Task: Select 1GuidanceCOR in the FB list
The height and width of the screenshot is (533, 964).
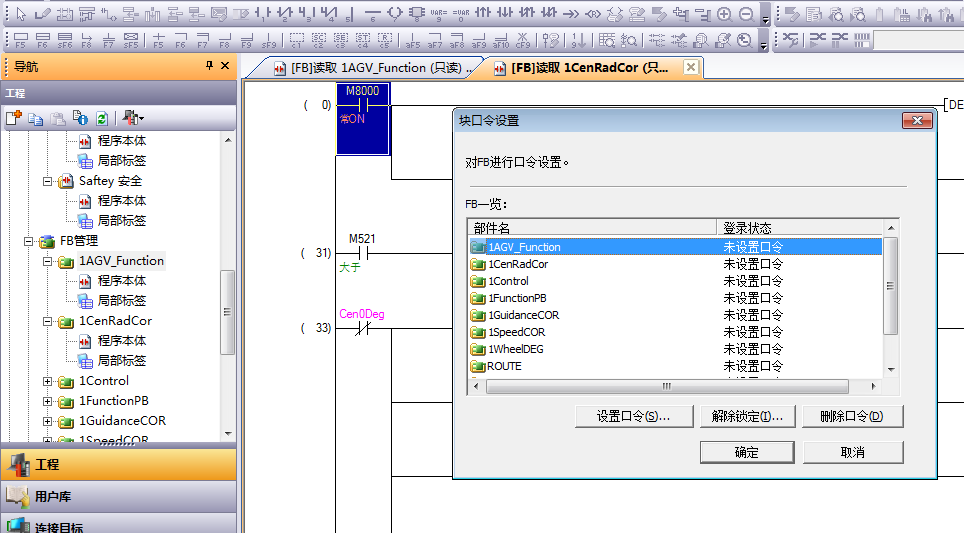Action: coord(523,315)
